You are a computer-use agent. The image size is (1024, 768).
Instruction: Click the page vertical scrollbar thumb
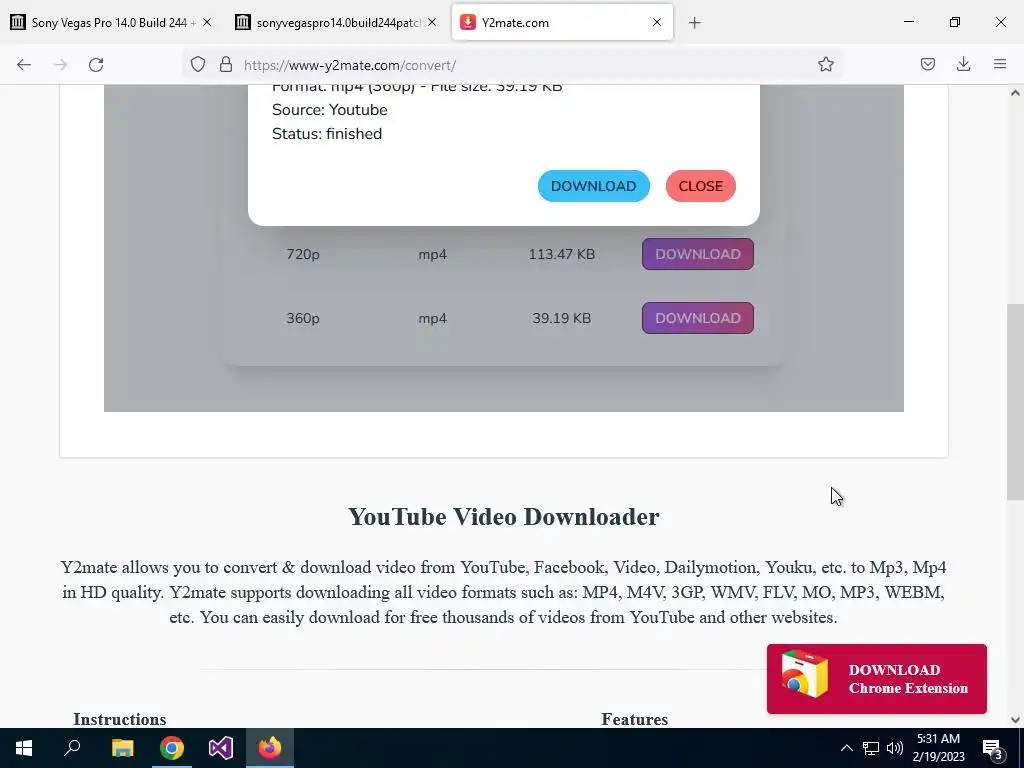[x=1015, y=402]
